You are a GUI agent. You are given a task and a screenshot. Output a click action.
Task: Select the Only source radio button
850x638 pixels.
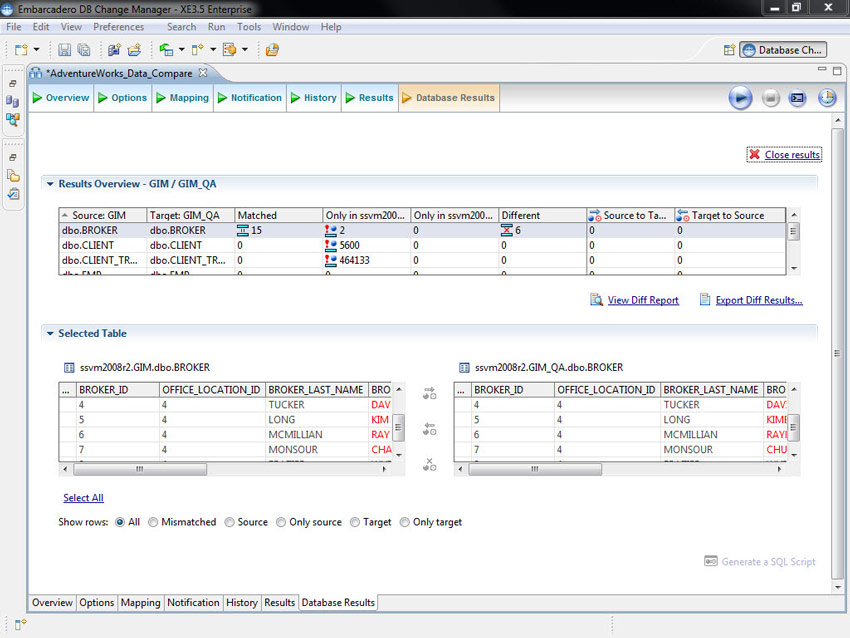tap(281, 522)
